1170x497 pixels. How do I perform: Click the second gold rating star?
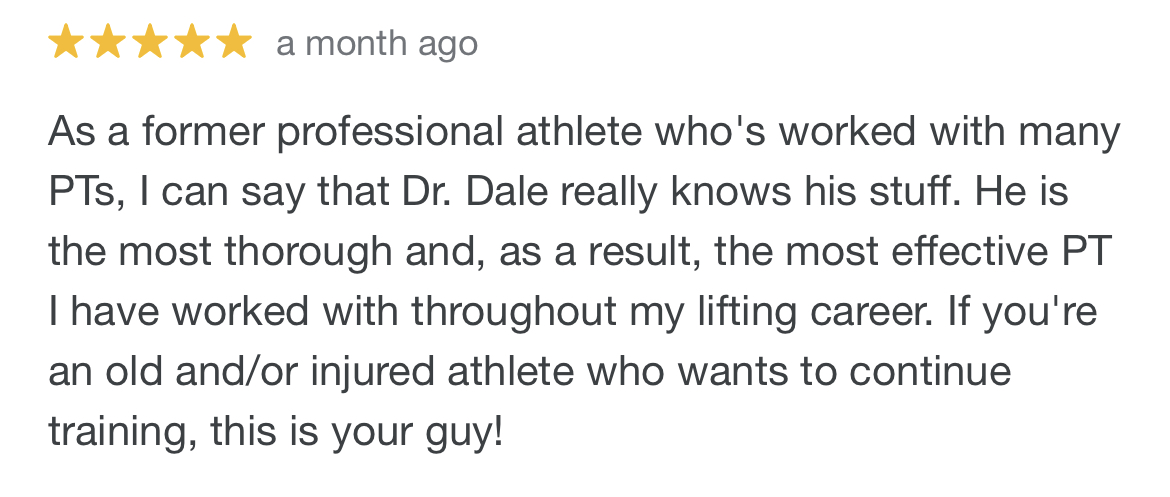pos(108,41)
